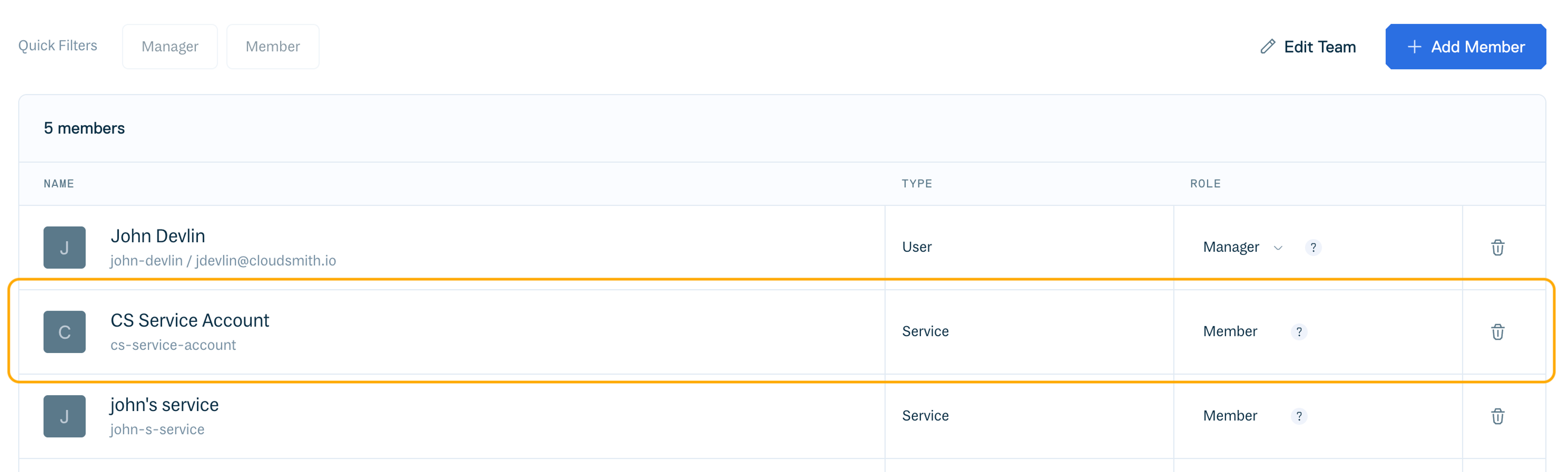The image size is (1568, 472).
Task: Click the '5 members' count text
Action: (x=84, y=128)
